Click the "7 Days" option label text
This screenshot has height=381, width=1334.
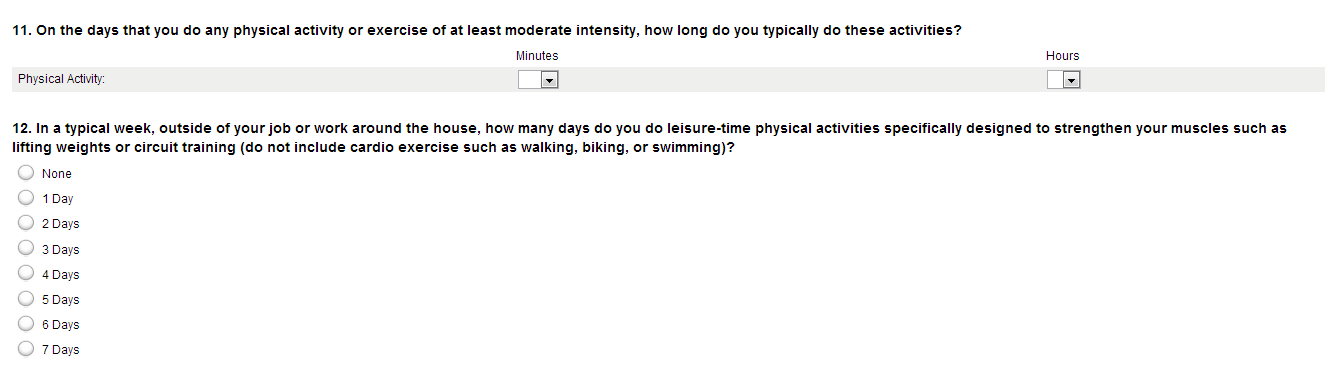pyautogui.click(x=61, y=349)
